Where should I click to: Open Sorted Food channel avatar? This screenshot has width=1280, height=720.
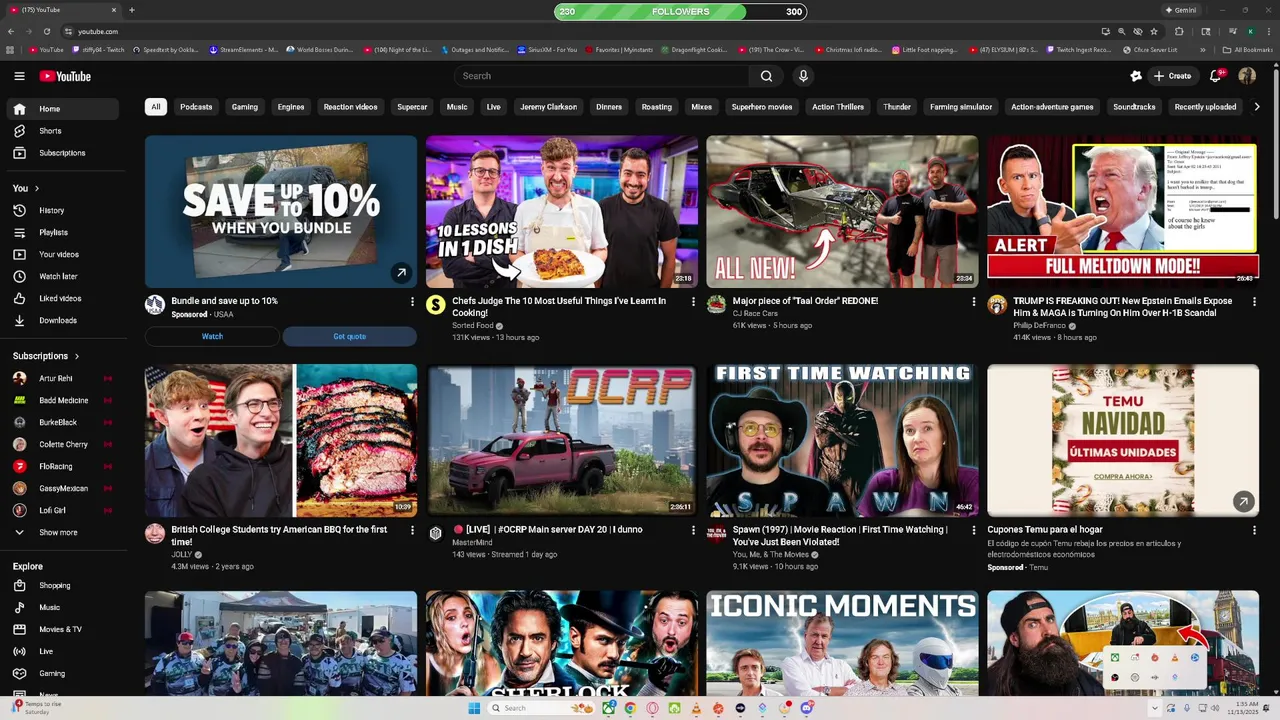point(435,304)
